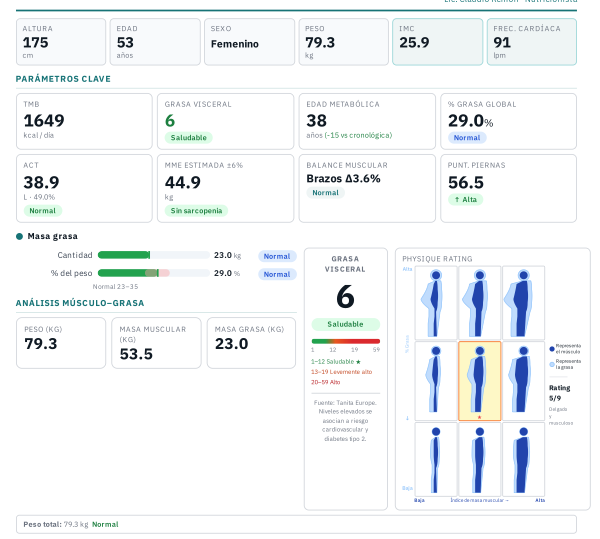Select top-row right silhouette in Physique Rating

coord(523,303)
